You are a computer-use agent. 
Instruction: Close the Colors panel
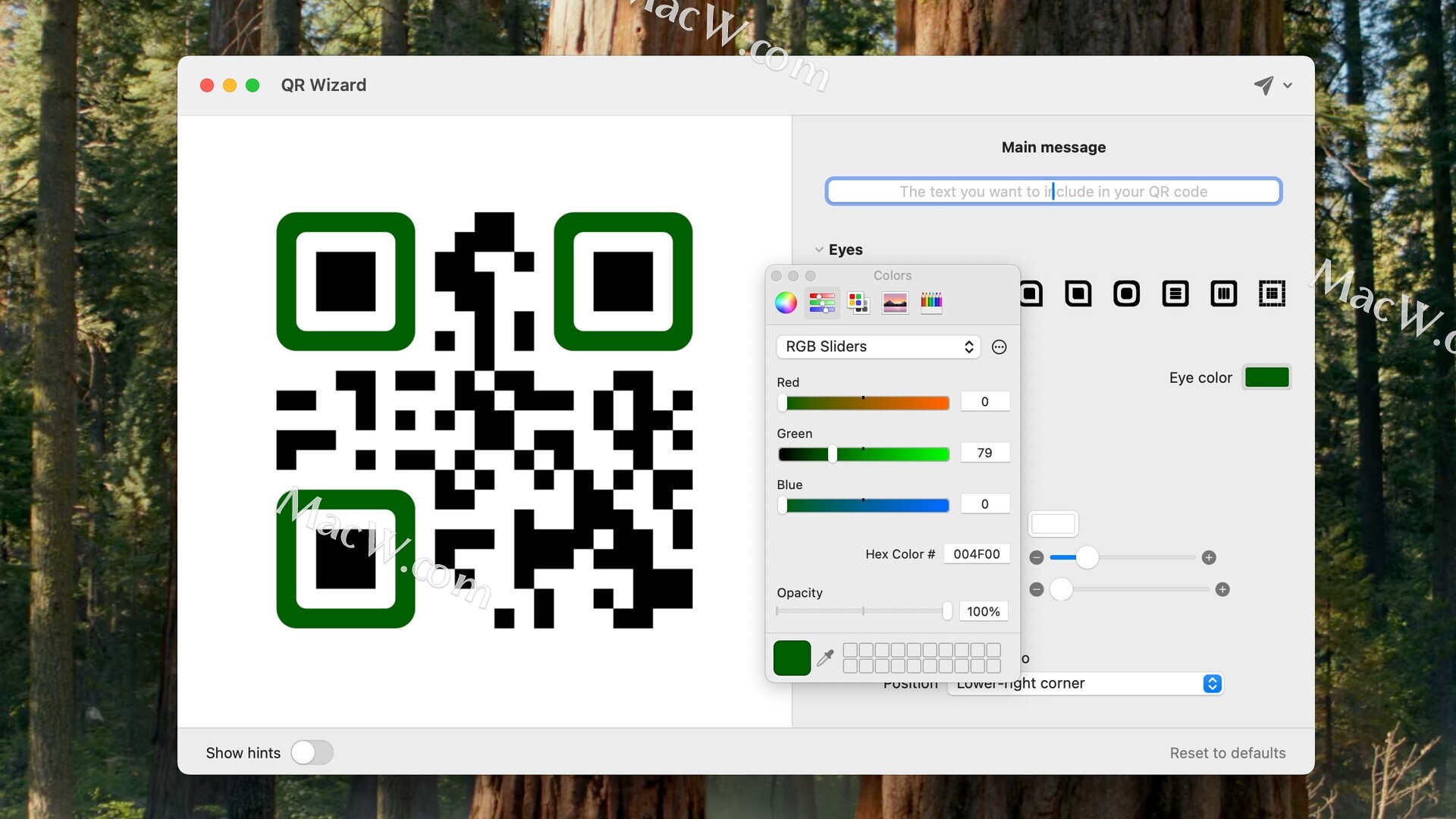coord(776,276)
